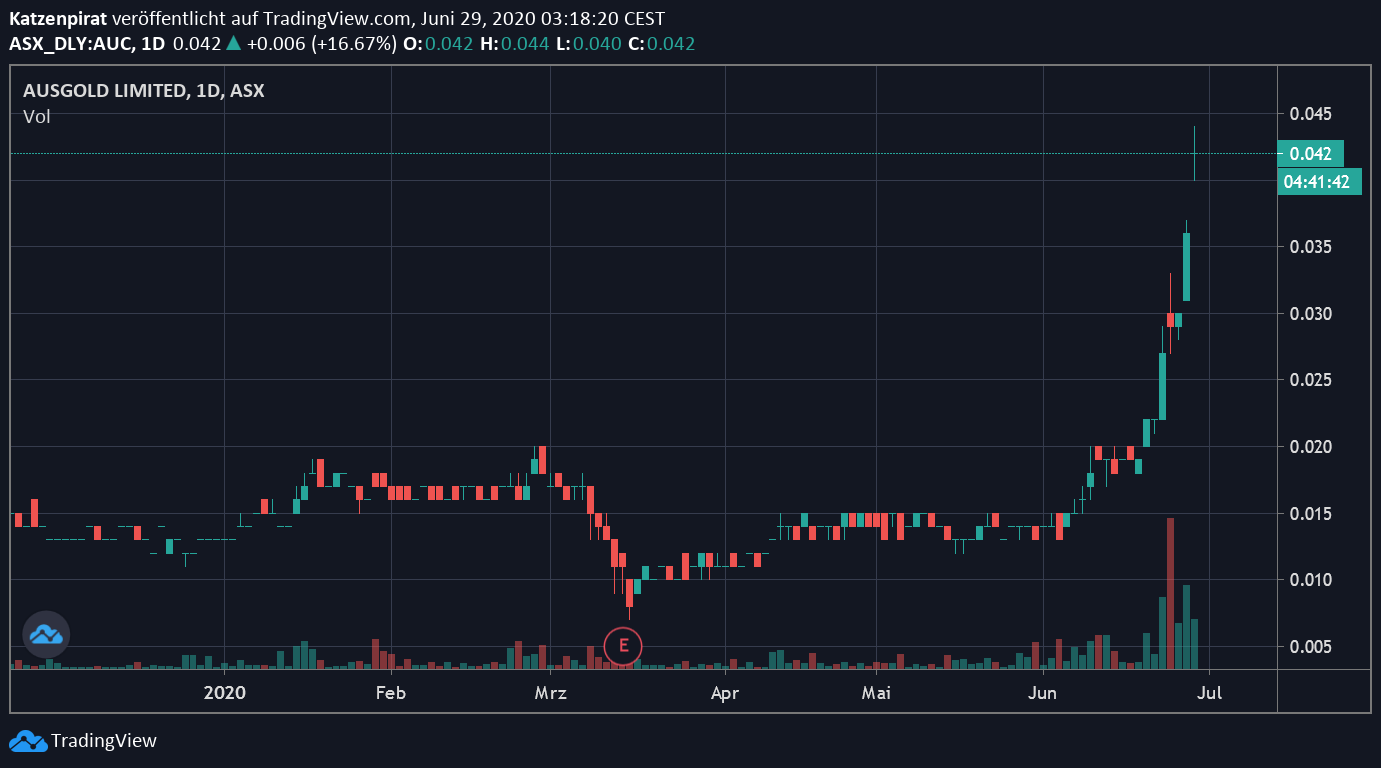Click the TradingView wordmark below the chart
1381x768 pixels.
coord(104,741)
